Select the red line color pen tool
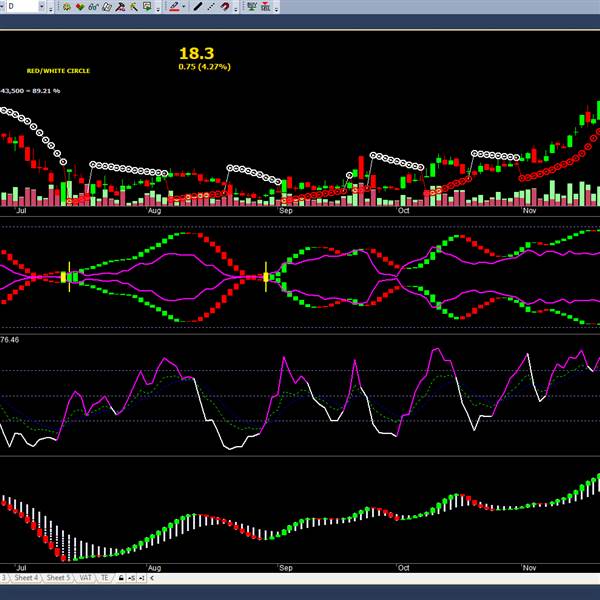The height and width of the screenshot is (600, 600). click(173, 6)
